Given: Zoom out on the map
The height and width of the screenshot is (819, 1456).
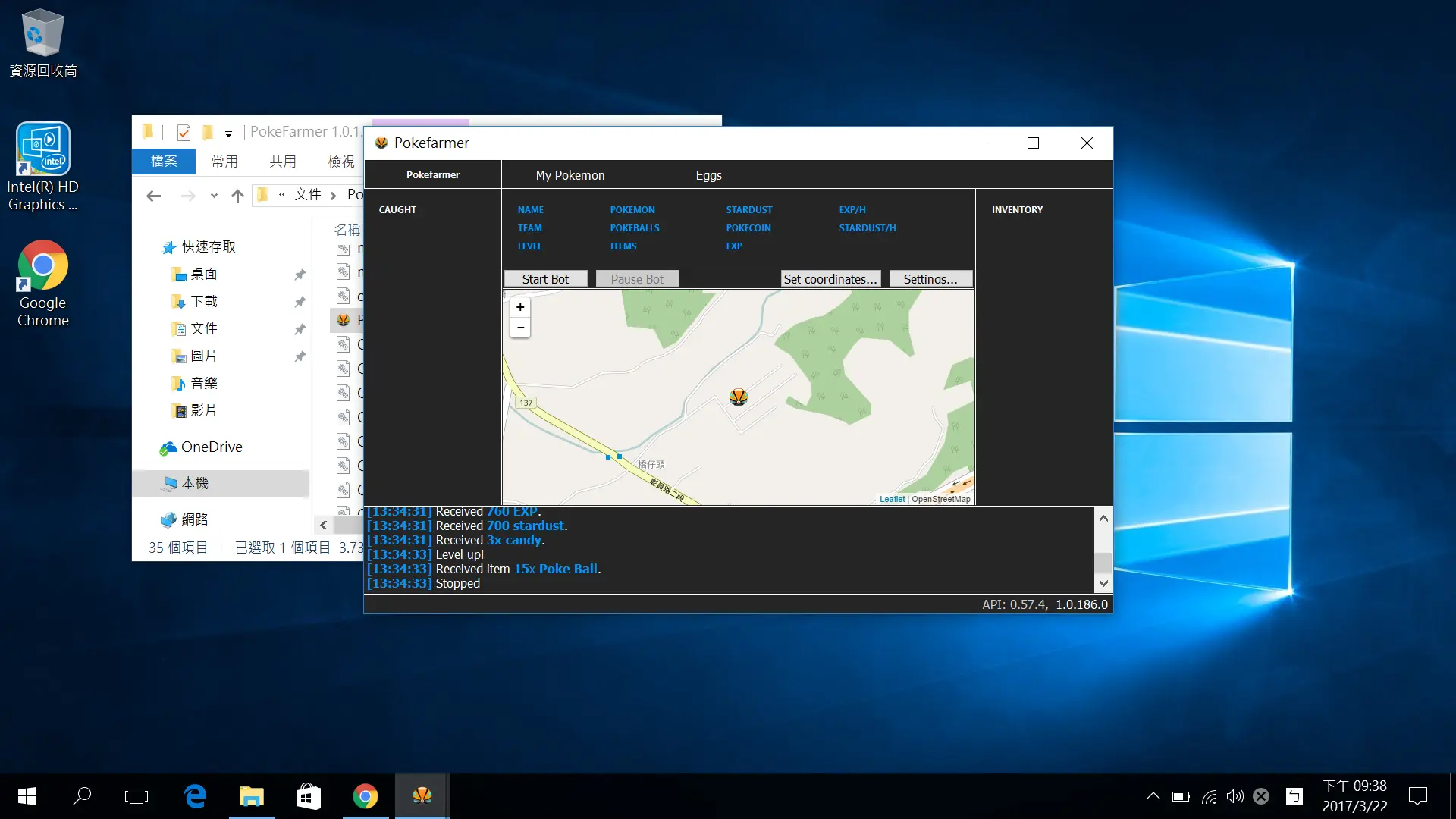Looking at the screenshot, I should (520, 328).
